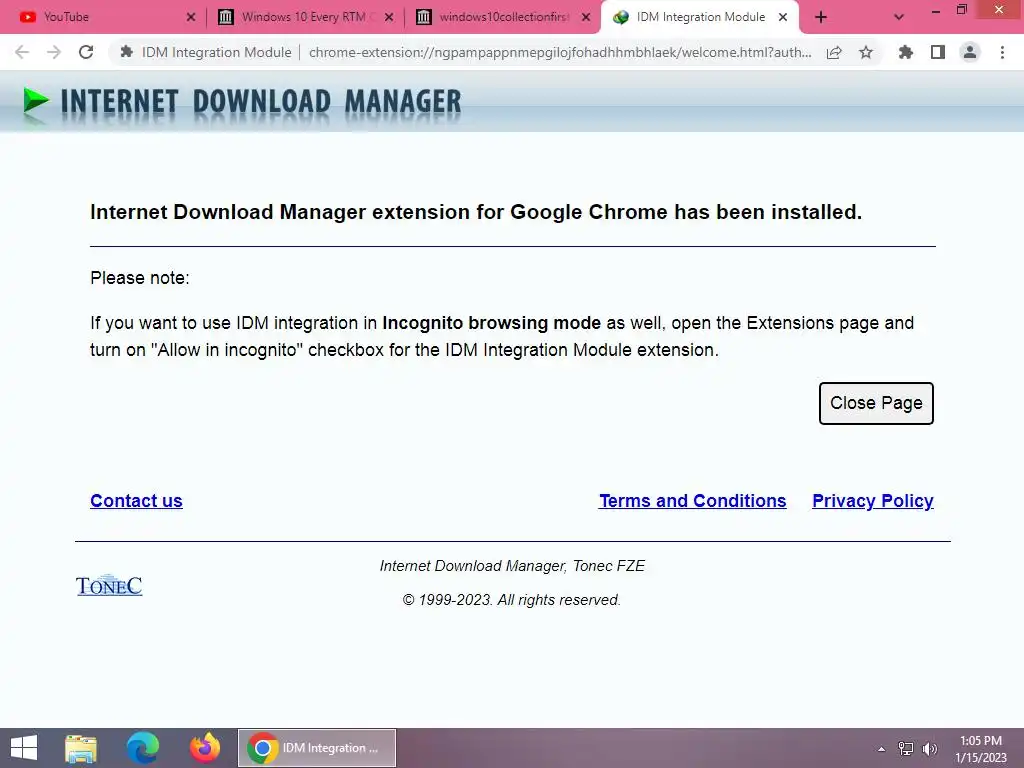Open the Extensions puzzle menu in toolbar
This screenshot has height=768, width=1024.
point(905,52)
